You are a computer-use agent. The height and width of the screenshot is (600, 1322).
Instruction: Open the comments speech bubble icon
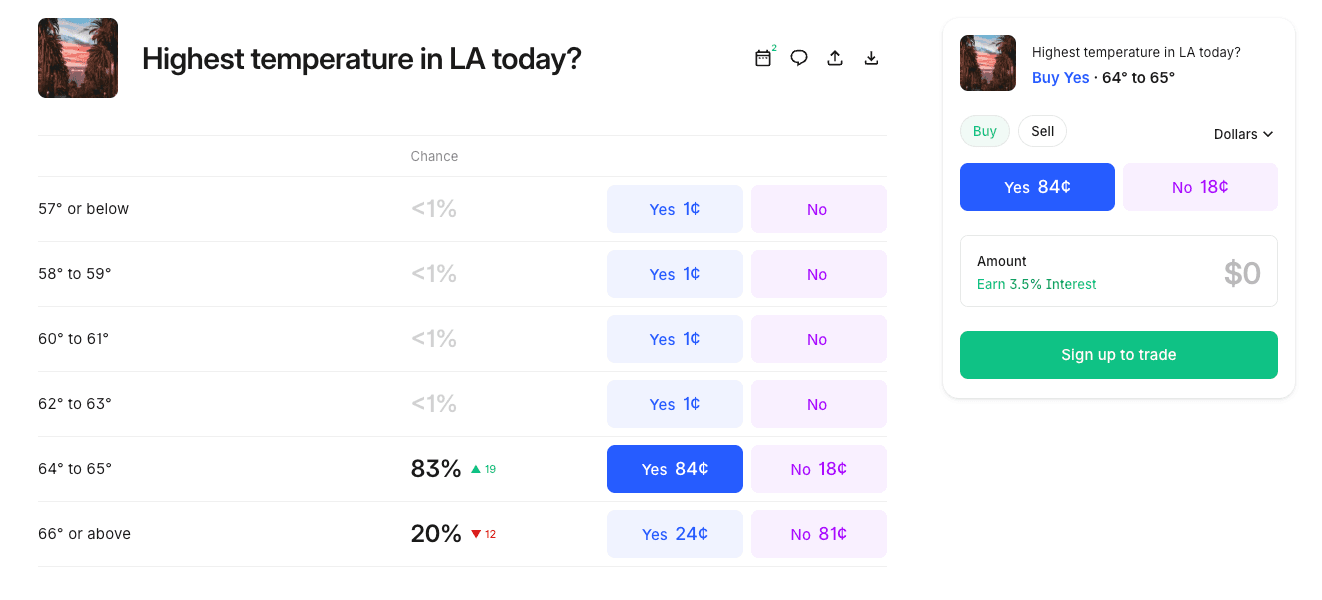[x=799, y=58]
